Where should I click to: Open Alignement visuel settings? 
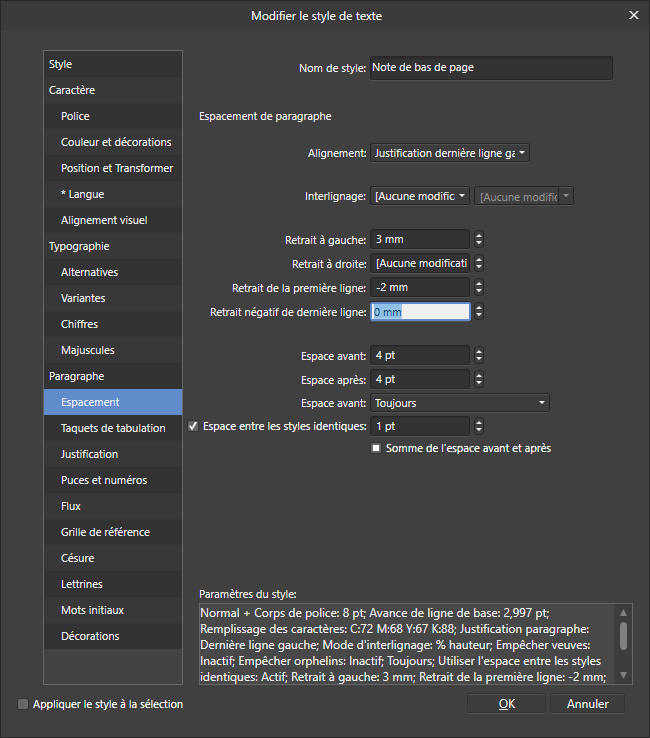pyautogui.click(x=113, y=220)
